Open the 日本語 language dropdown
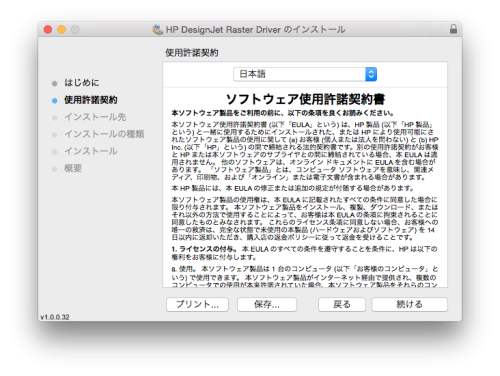The height and width of the screenshot is (376, 500). pyautogui.click(x=305, y=74)
